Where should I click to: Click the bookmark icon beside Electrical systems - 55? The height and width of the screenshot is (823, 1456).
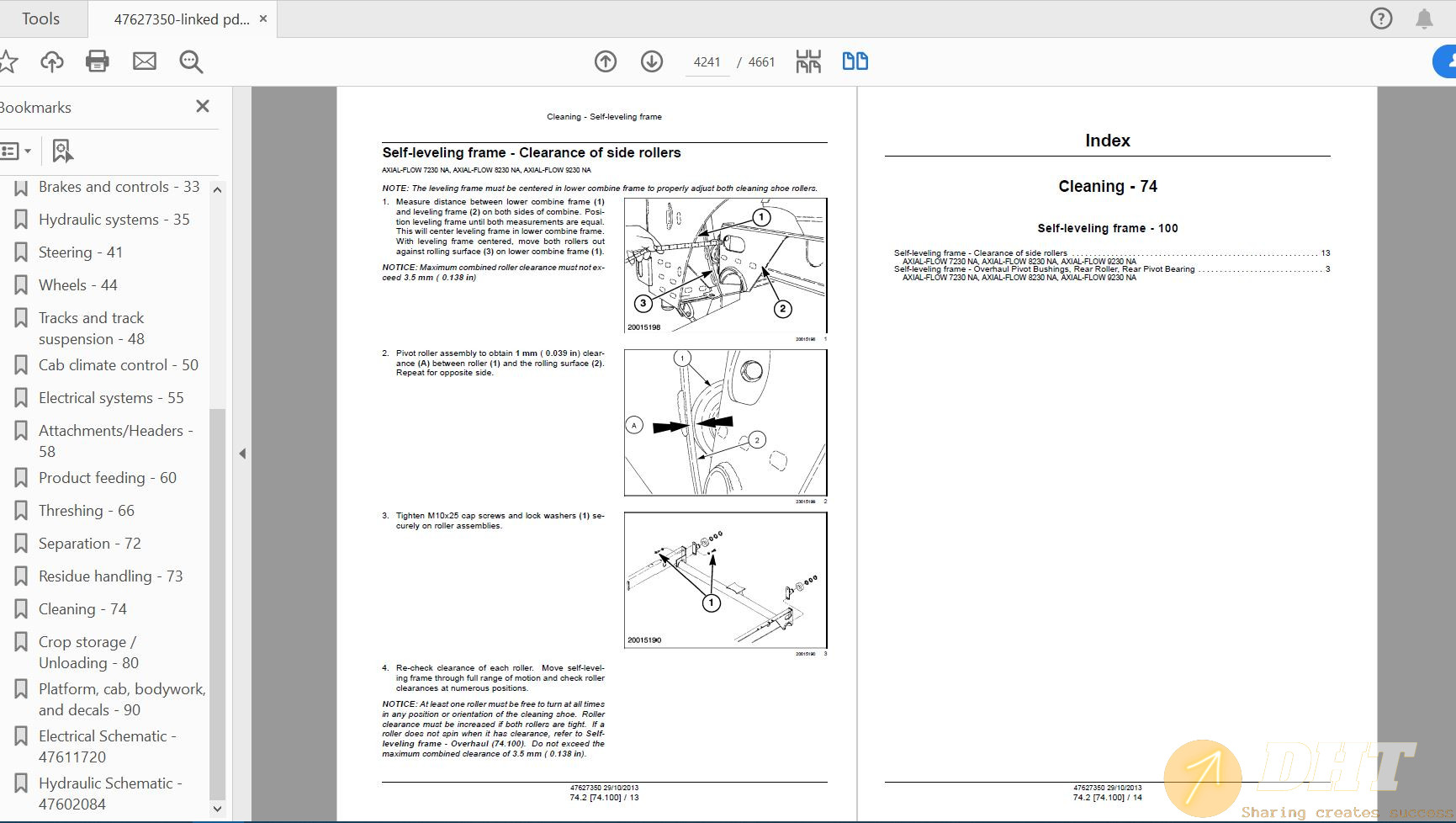click(x=21, y=398)
